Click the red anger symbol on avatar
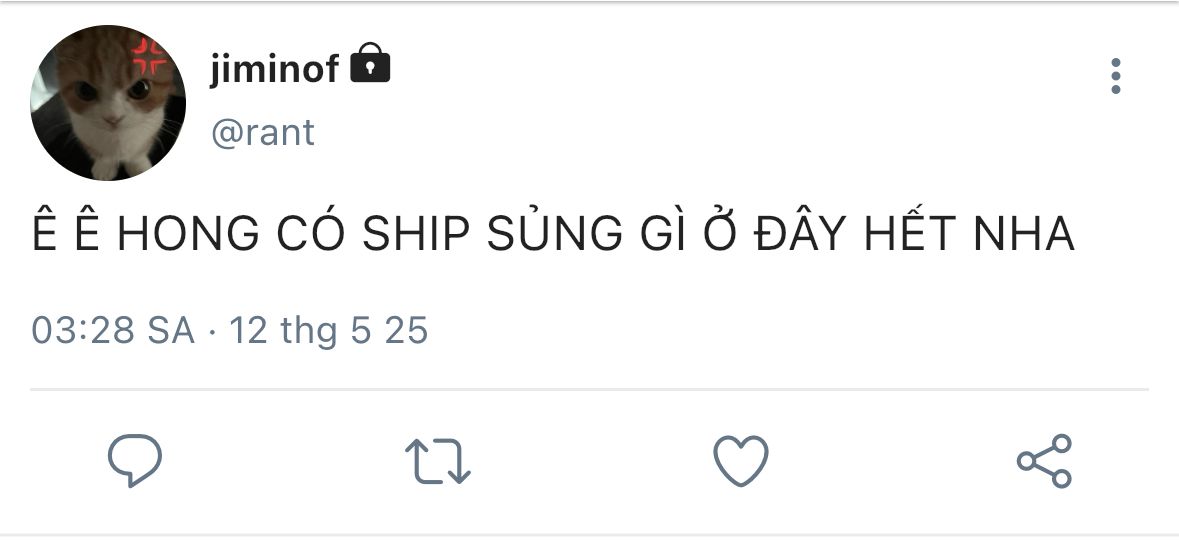 (x=153, y=57)
